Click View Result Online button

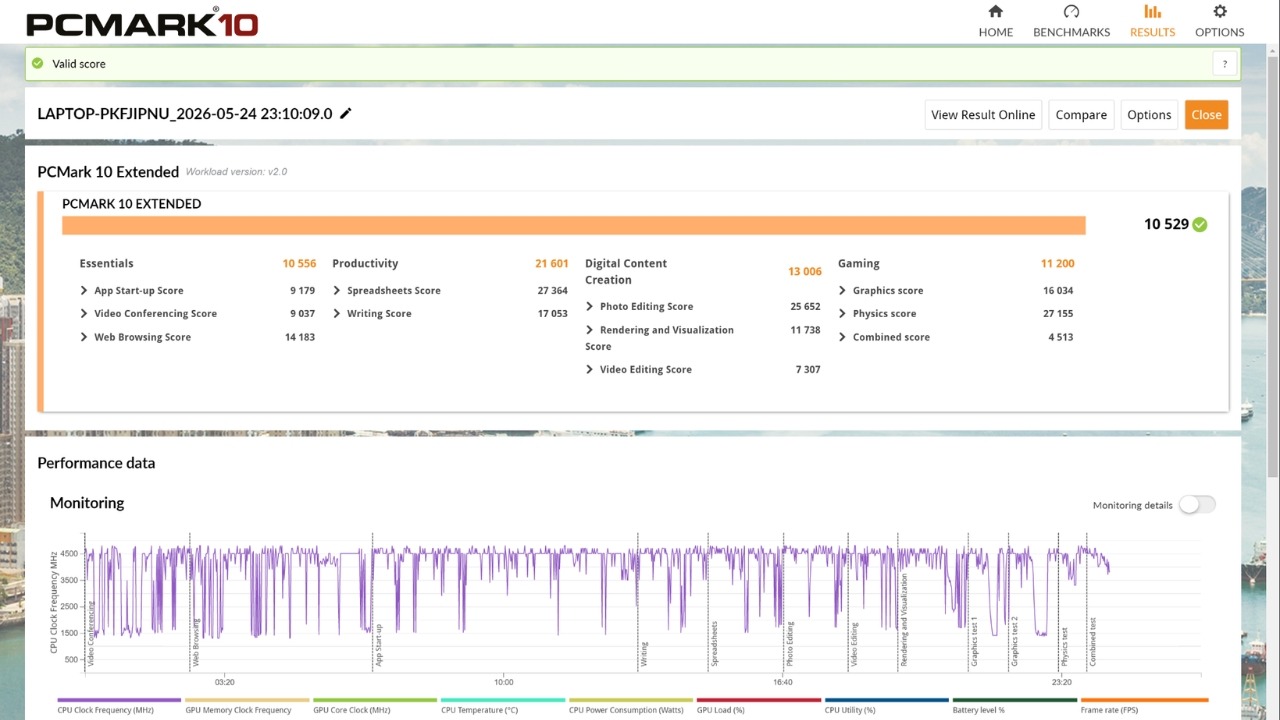pos(983,115)
